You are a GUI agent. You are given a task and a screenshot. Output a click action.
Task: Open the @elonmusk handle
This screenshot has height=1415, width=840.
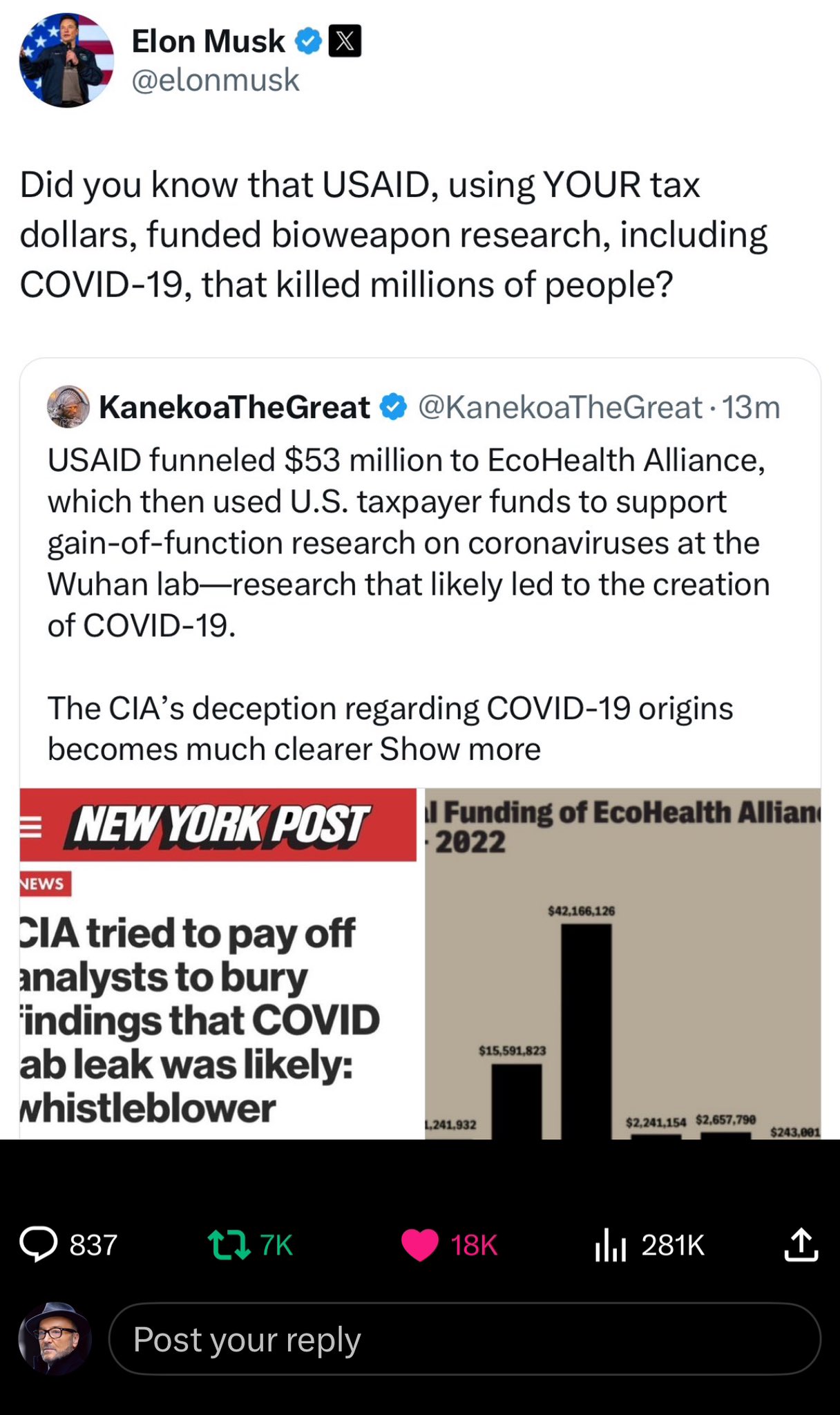click(216, 80)
